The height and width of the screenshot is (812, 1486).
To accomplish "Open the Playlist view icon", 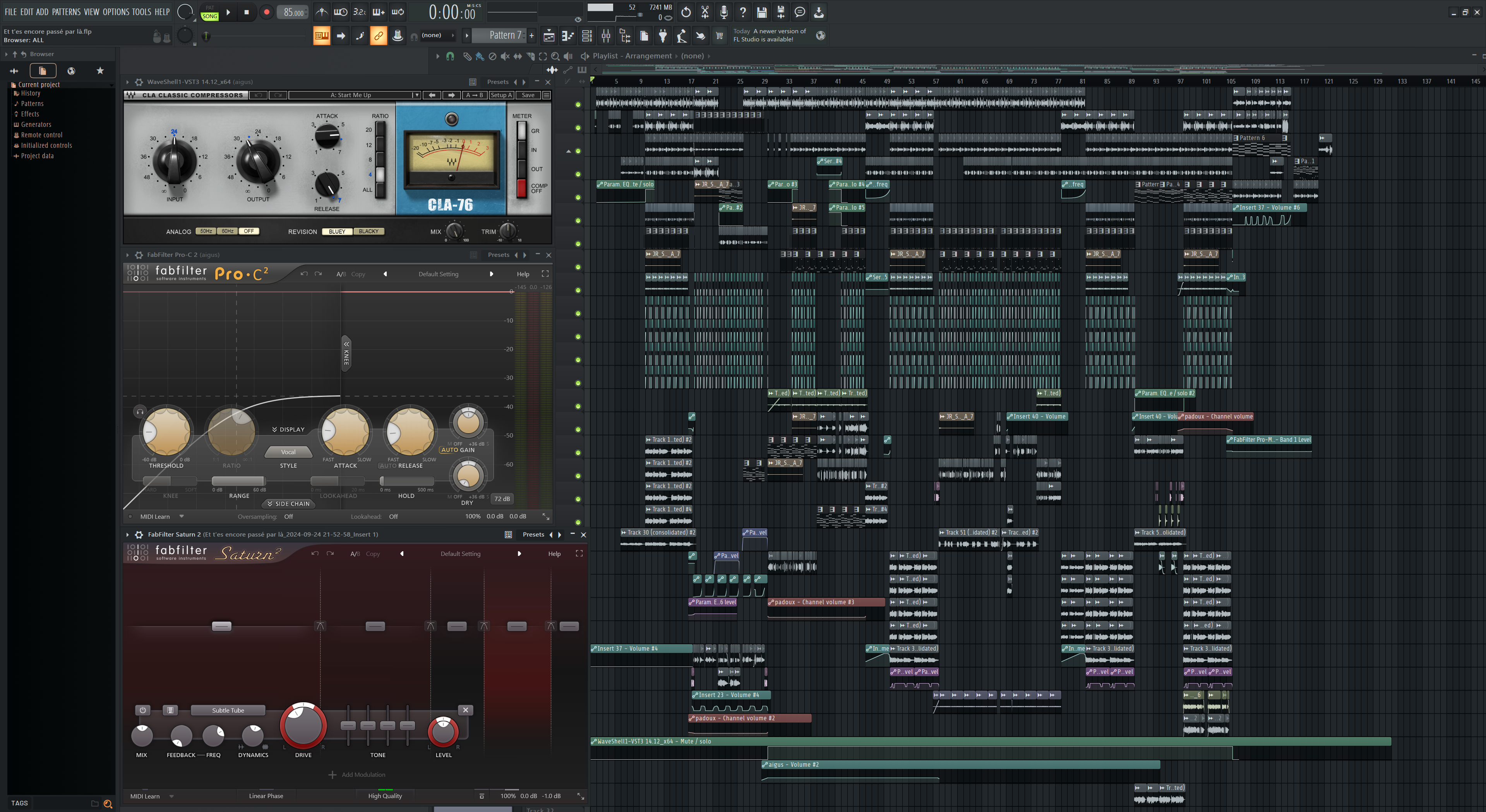I will [549, 36].
